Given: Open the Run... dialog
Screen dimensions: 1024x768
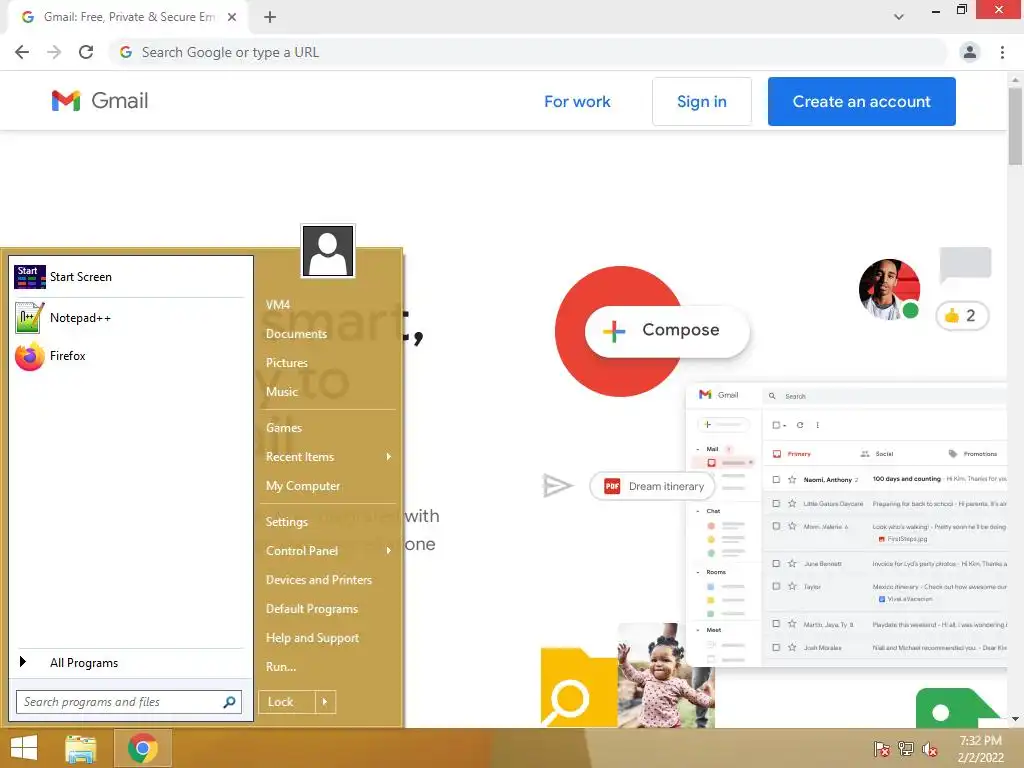Looking at the screenshot, I should (281, 667).
